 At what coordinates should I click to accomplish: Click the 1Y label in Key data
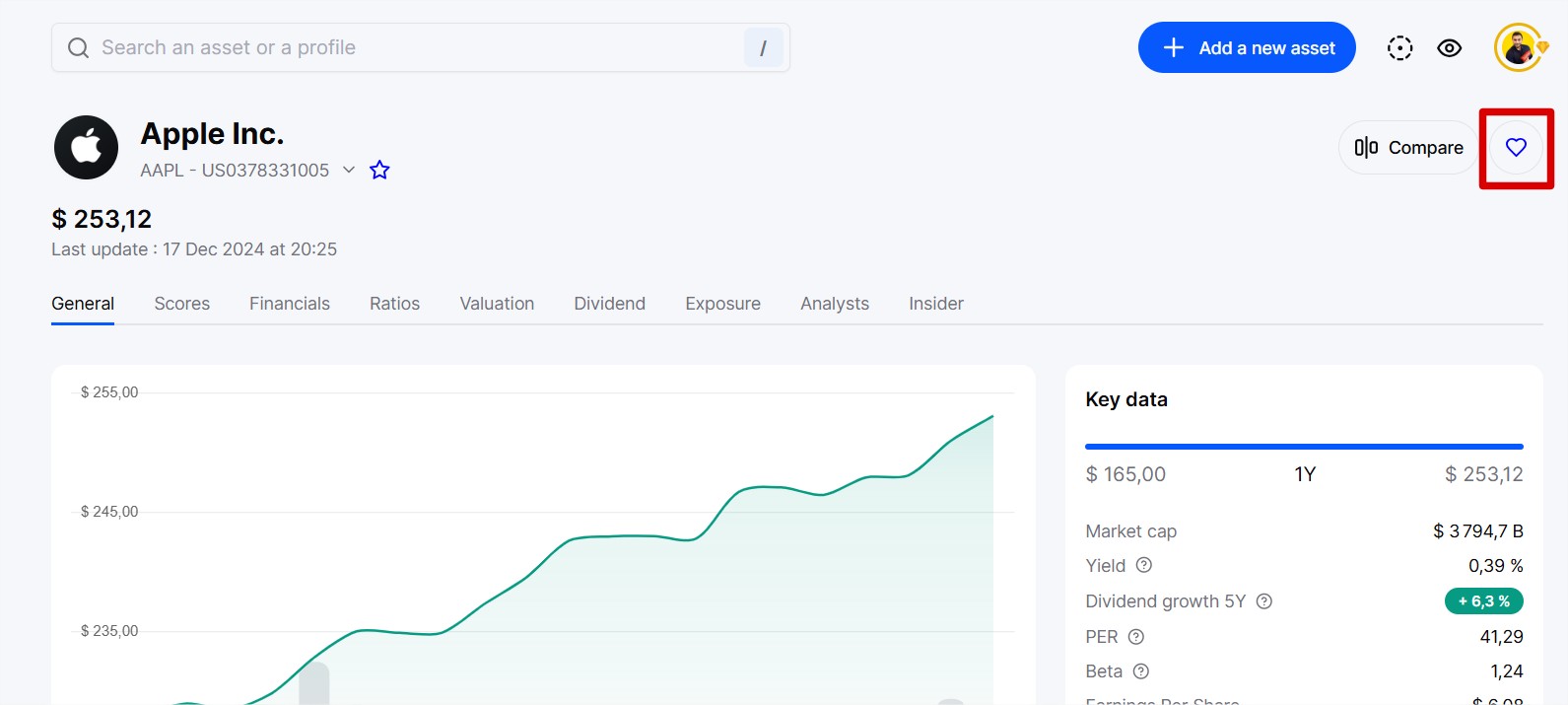[x=1305, y=474]
